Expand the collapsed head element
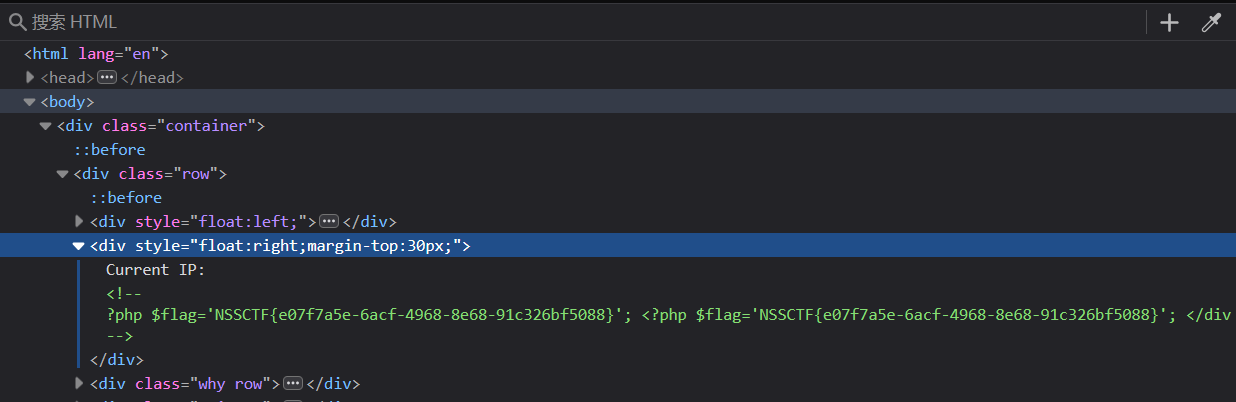1236x402 pixels. (x=30, y=78)
